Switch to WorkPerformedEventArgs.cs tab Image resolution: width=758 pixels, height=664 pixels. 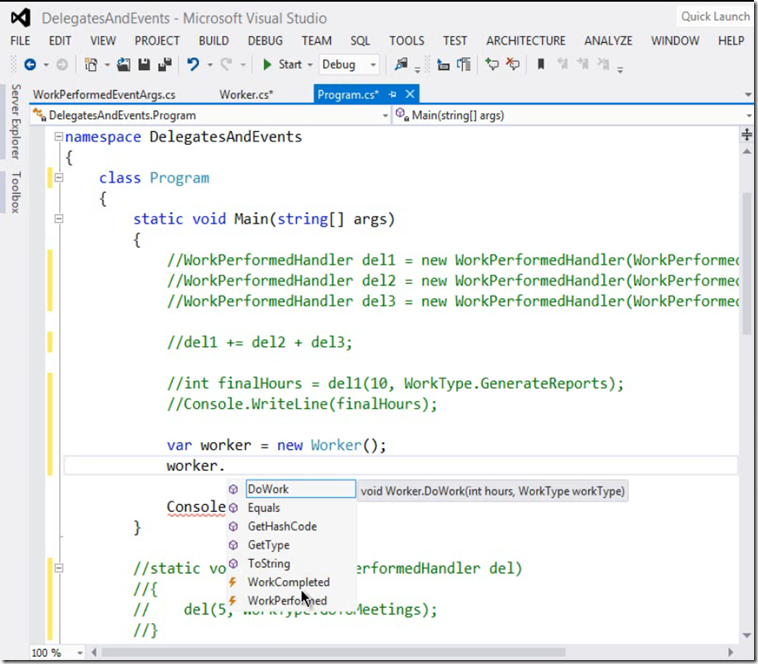click(104, 95)
